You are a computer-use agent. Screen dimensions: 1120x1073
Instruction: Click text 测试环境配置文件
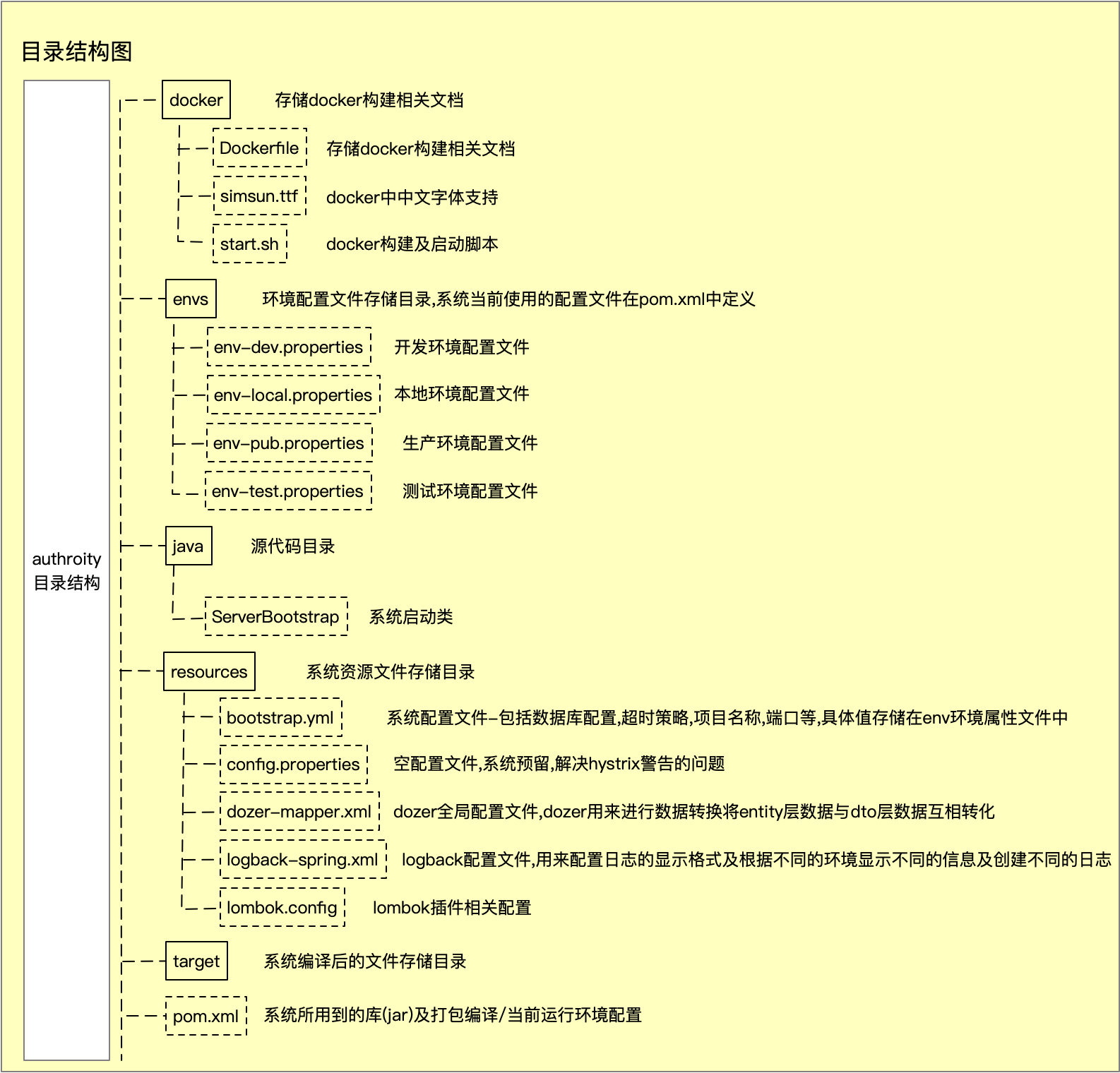pyautogui.click(x=470, y=491)
